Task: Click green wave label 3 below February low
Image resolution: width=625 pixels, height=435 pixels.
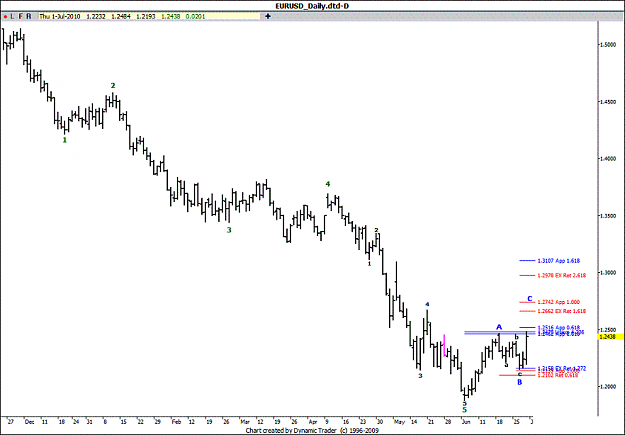Action: point(229,230)
